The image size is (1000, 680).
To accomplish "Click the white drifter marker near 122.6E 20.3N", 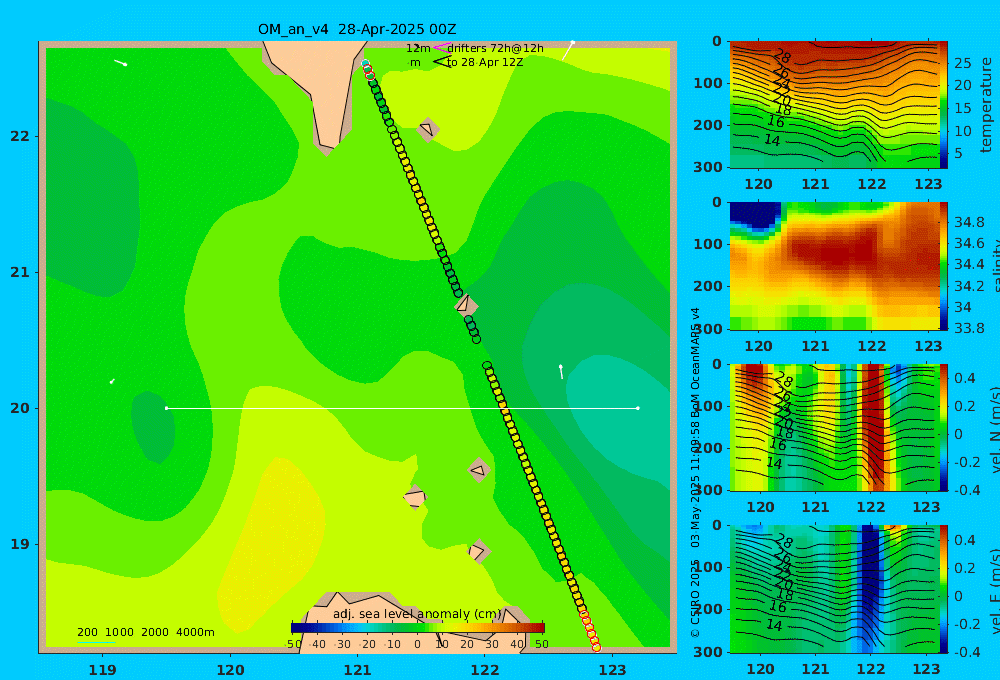I will (561, 371).
